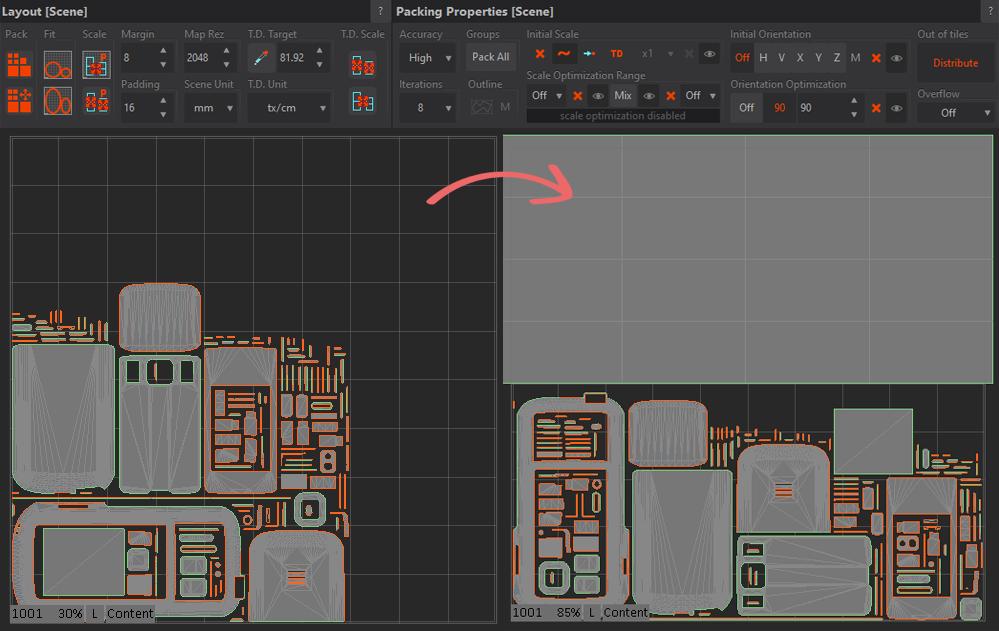This screenshot has height=631, width=999.
Task: Expand the Scene Unit mm dropdown
Action: [210, 108]
